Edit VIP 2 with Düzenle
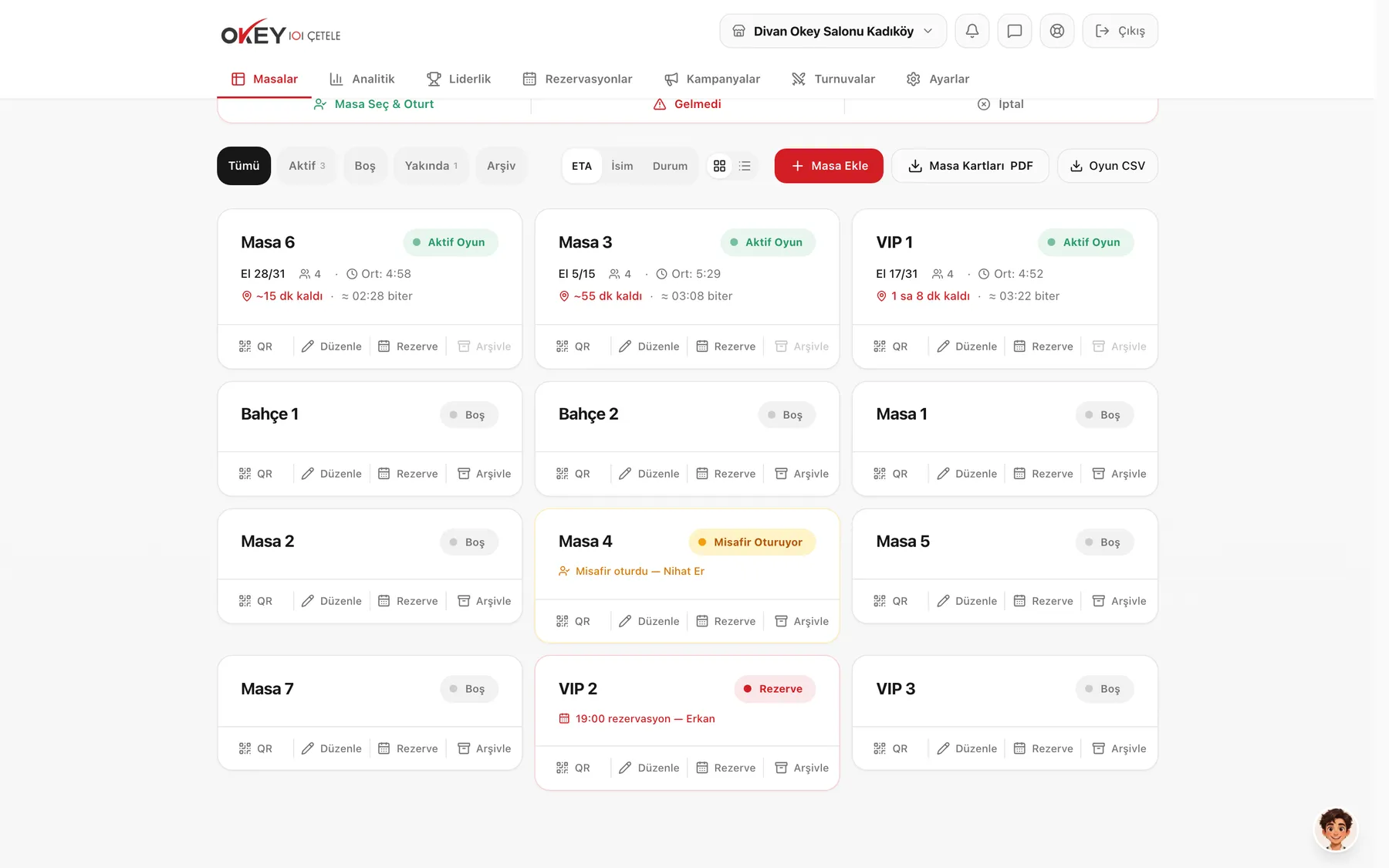Image resolution: width=1389 pixels, height=868 pixels. [649, 768]
